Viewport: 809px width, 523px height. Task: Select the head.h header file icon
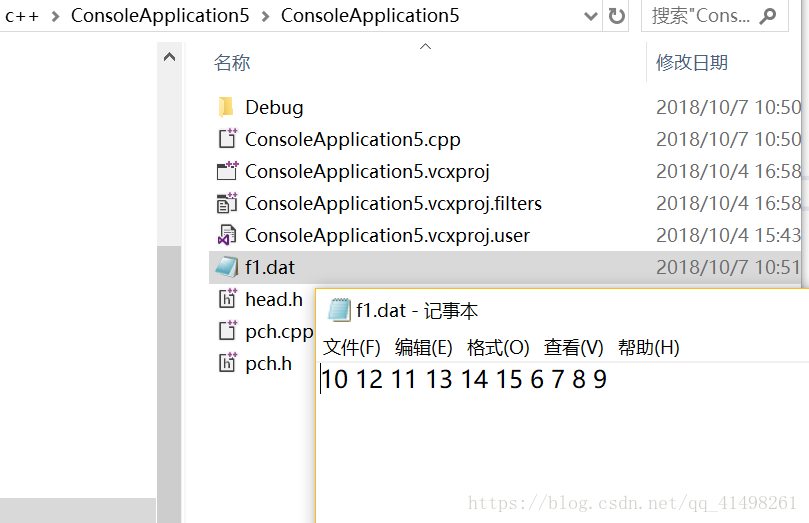click(228, 299)
